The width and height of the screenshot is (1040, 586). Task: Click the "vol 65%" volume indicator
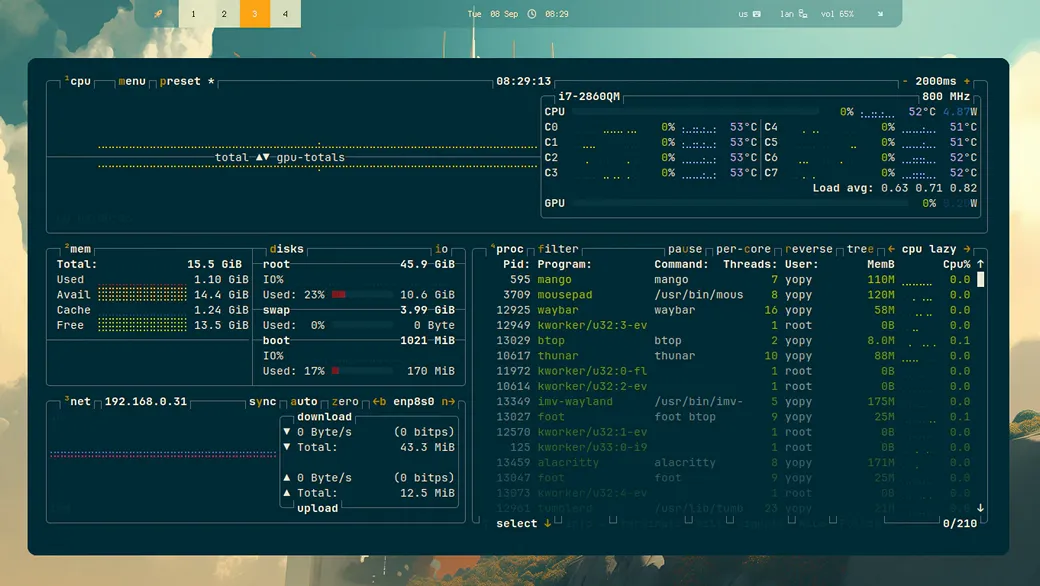coord(837,14)
